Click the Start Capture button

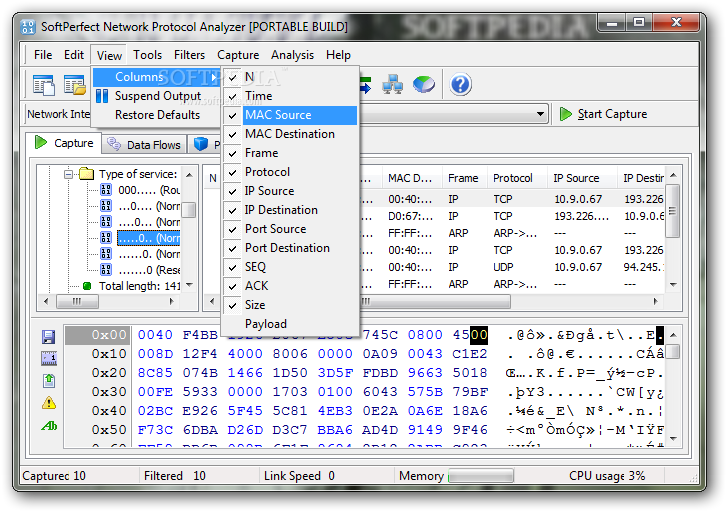click(603, 114)
